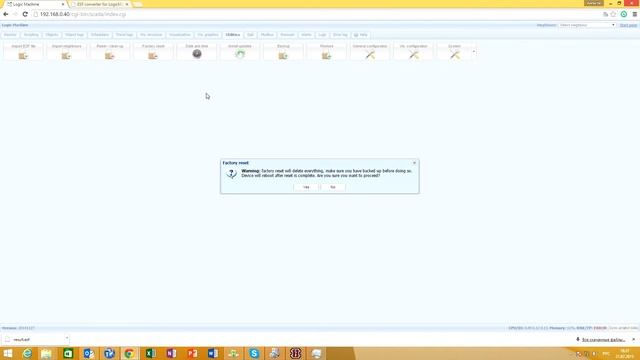Open download item options arrow
The image size is (640, 360).
67,338
